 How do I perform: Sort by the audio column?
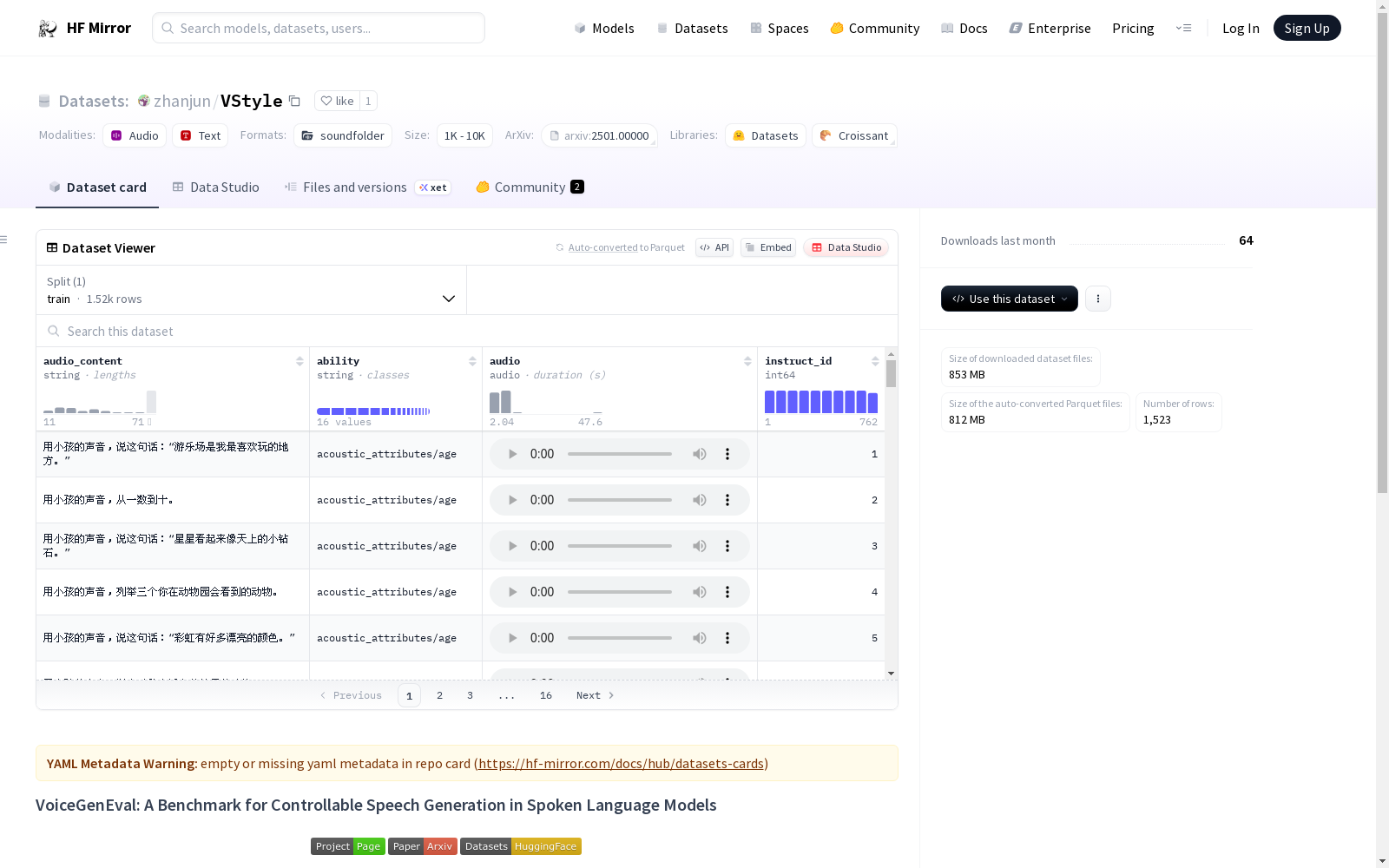(x=747, y=361)
